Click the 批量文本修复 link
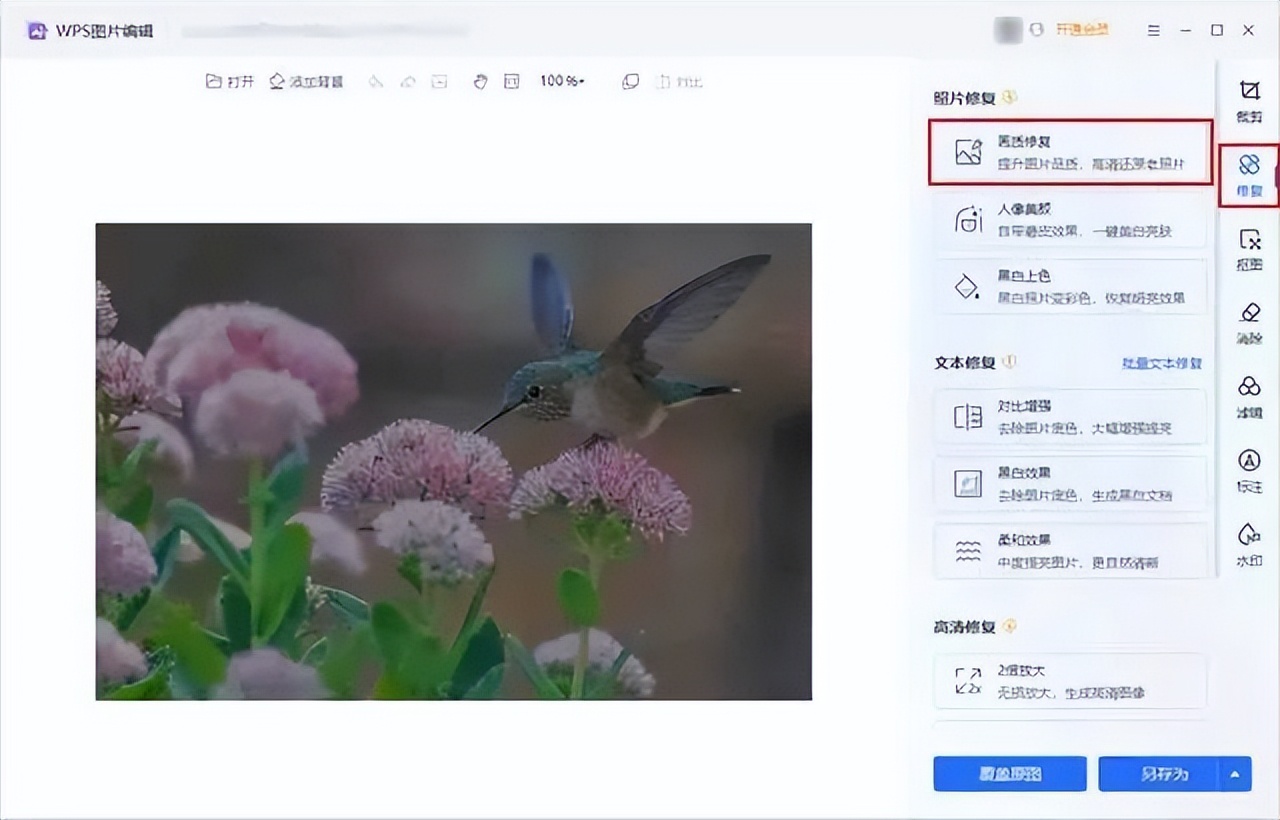This screenshot has width=1280, height=820. [1160, 364]
